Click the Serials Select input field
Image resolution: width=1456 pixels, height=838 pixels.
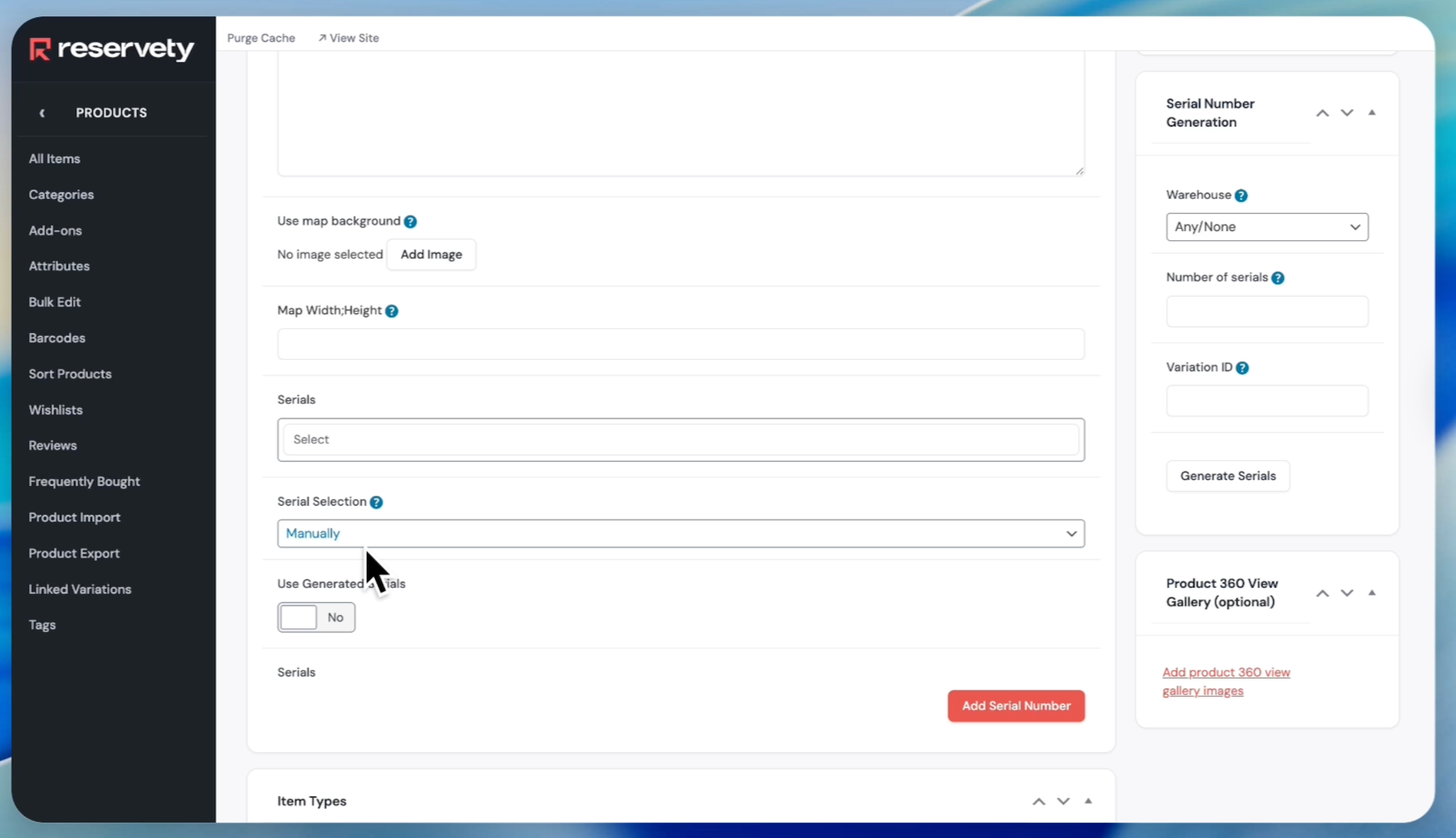tap(681, 439)
